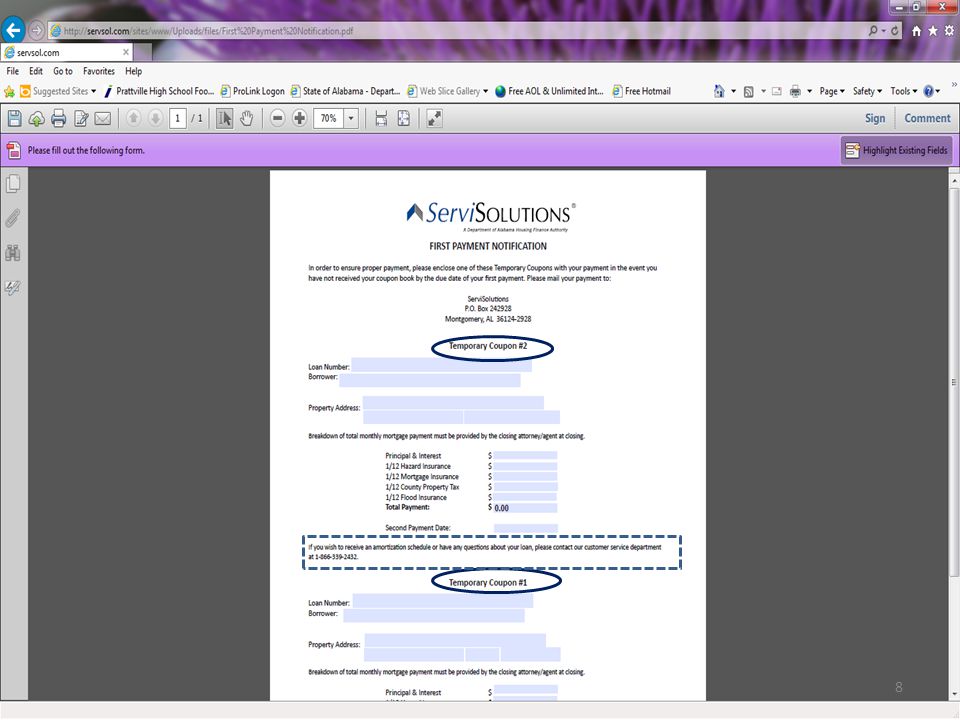Expand the Web Slice Gallery dropdown
Screen dimensions: 960x720
pyautogui.click(x=486, y=91)
